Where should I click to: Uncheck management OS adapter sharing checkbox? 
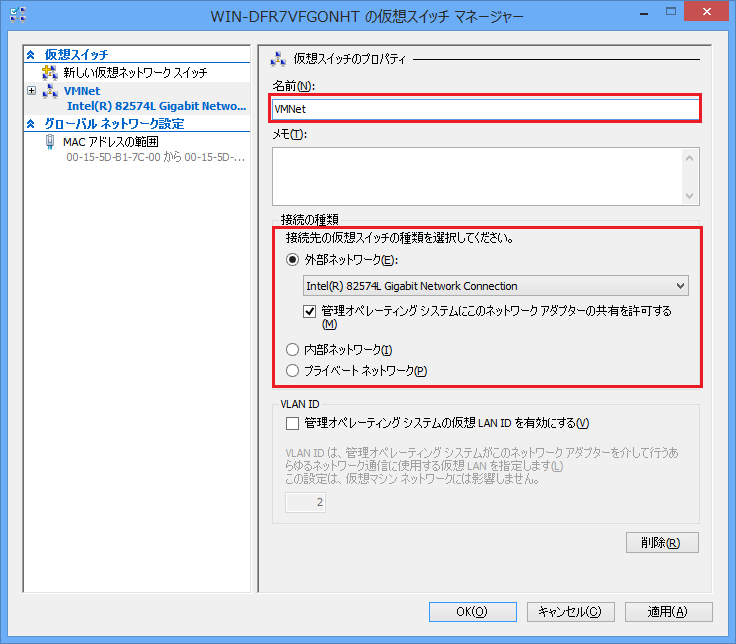coord(309,311)
